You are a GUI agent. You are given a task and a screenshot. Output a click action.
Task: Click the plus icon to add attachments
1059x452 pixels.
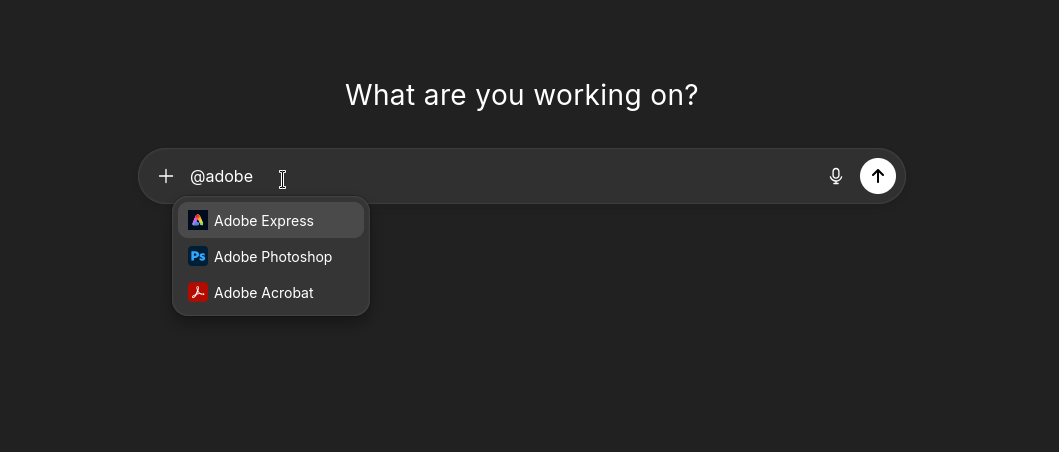coord(166,176)
